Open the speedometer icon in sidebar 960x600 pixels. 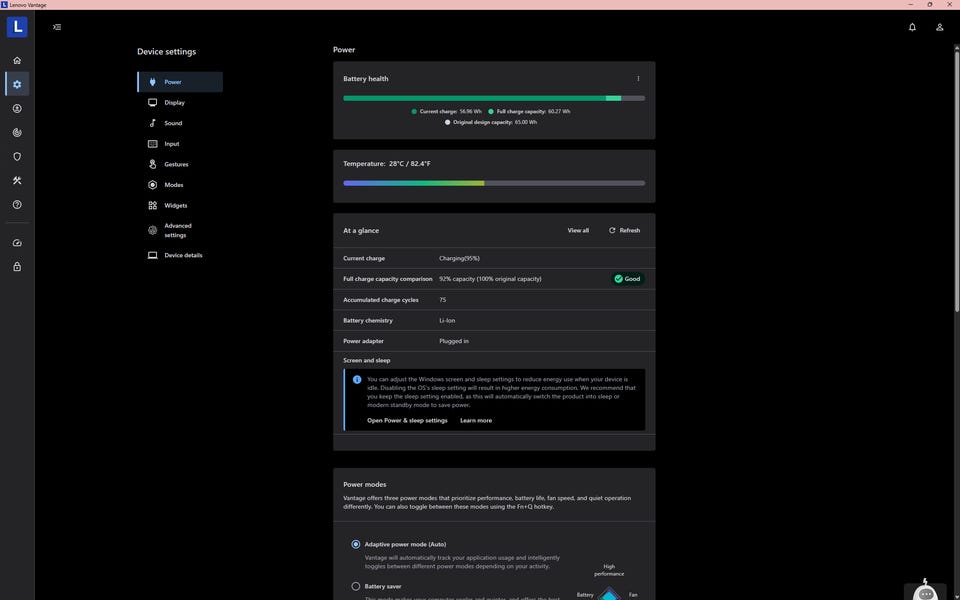point(17,242)
